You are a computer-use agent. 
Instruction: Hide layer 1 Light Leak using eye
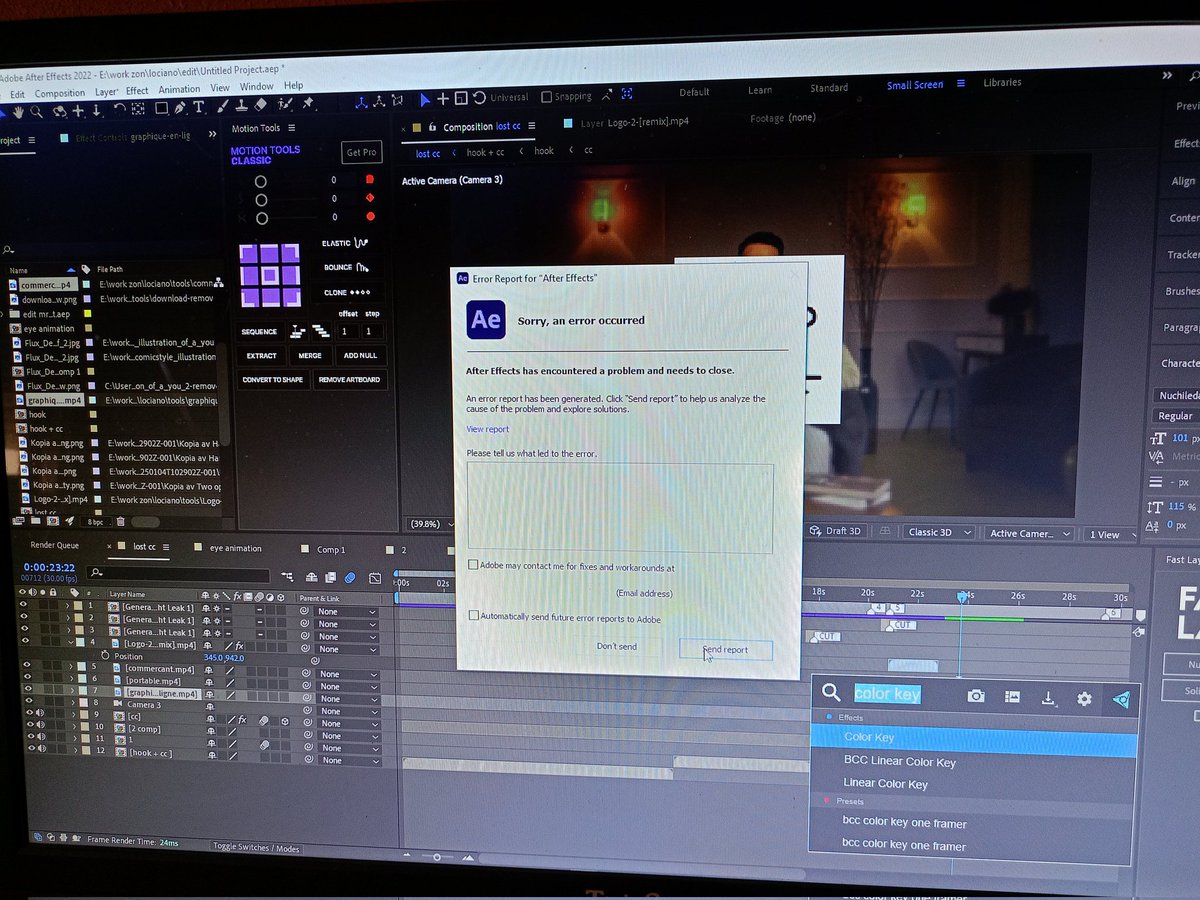23,604
